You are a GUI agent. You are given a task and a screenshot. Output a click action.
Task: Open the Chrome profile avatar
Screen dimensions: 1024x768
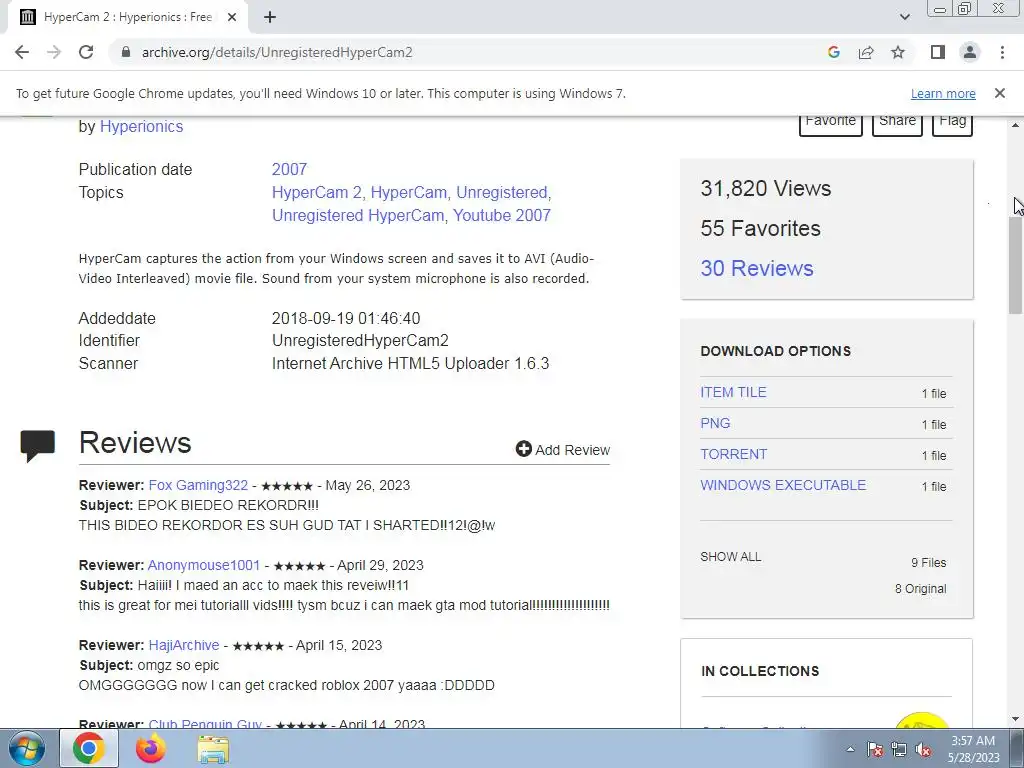click(970, 52)
